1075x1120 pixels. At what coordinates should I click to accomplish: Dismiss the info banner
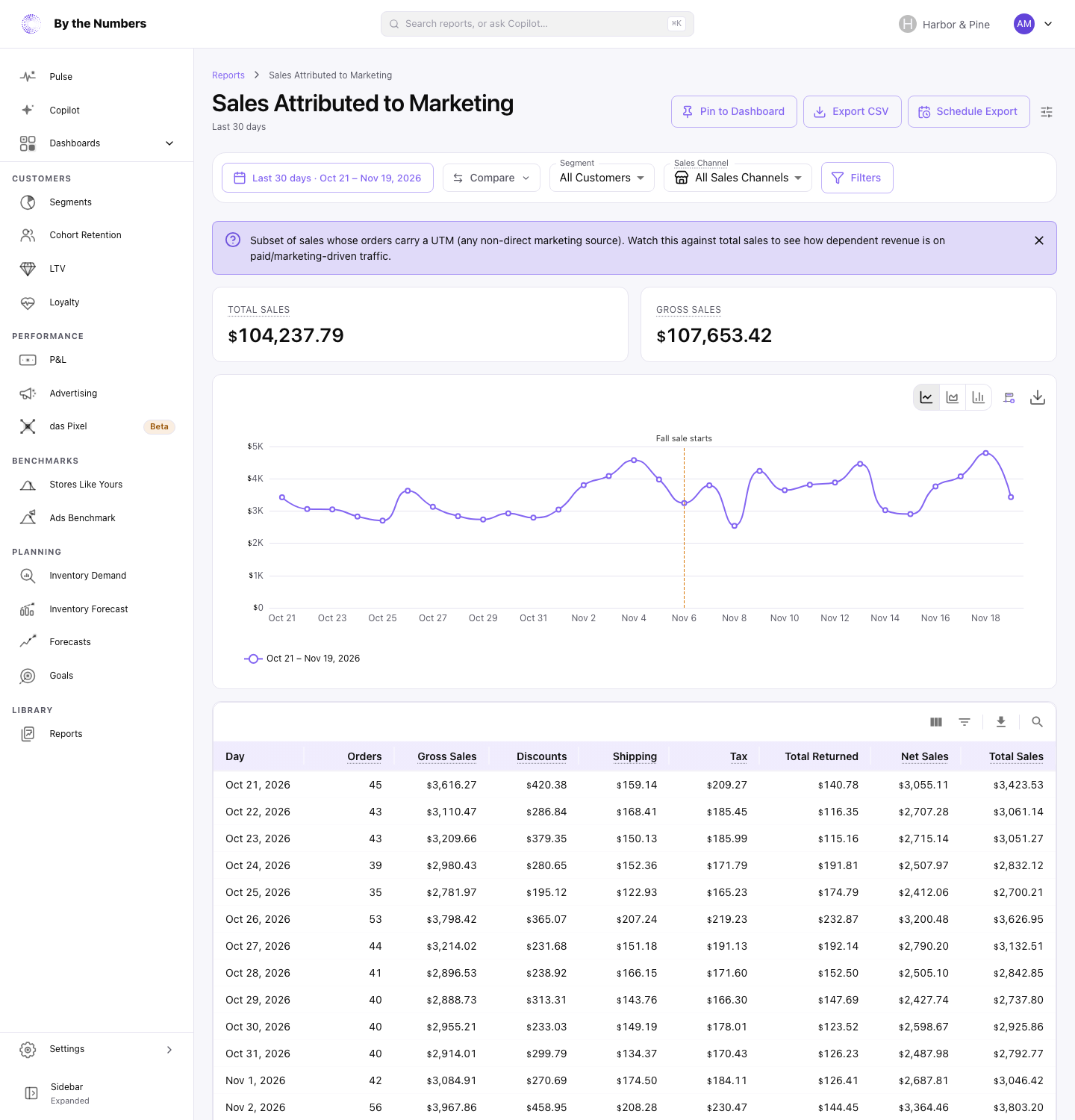tap(1039, 240)
